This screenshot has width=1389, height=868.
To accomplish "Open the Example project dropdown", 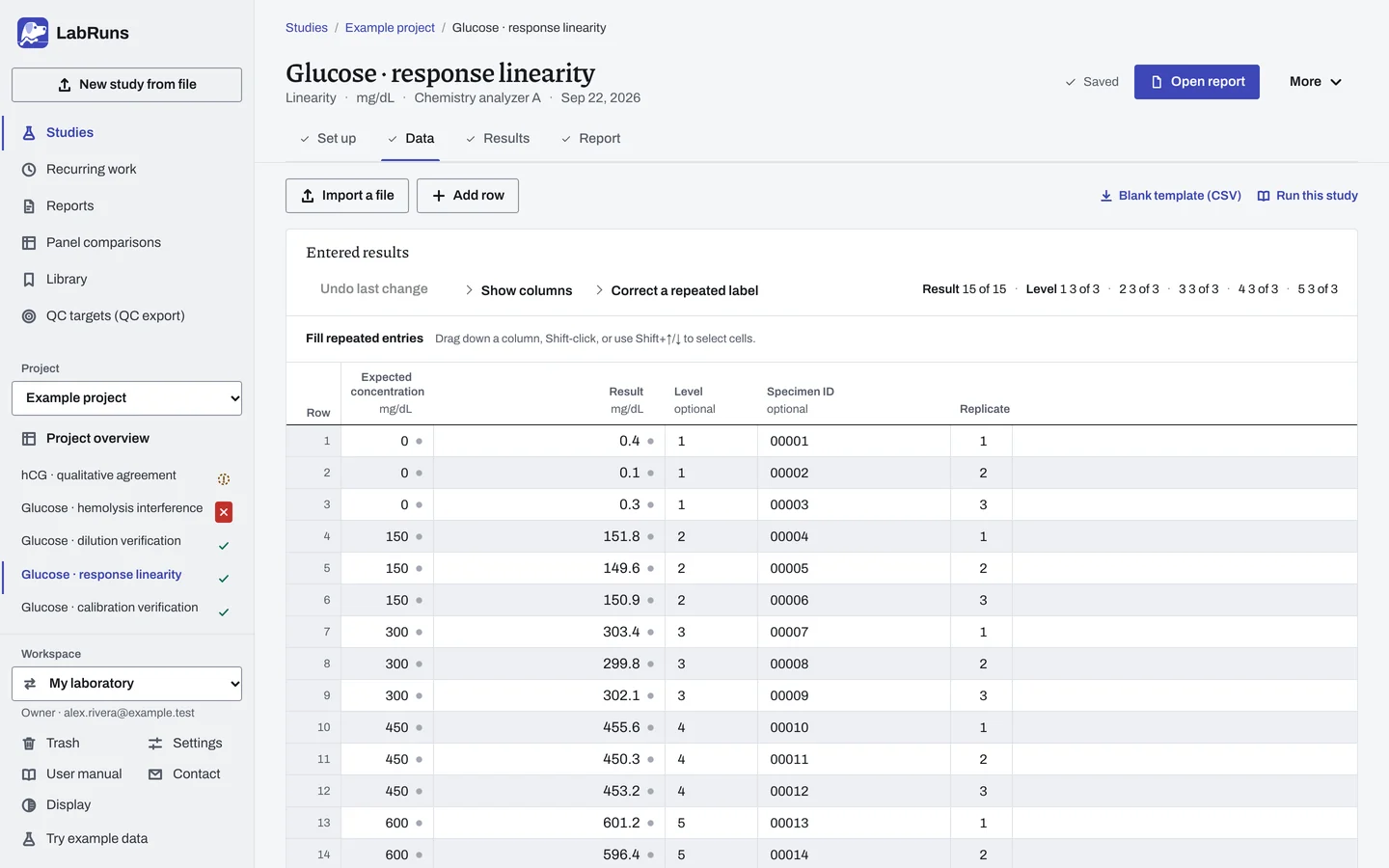I will coord(126,398).
